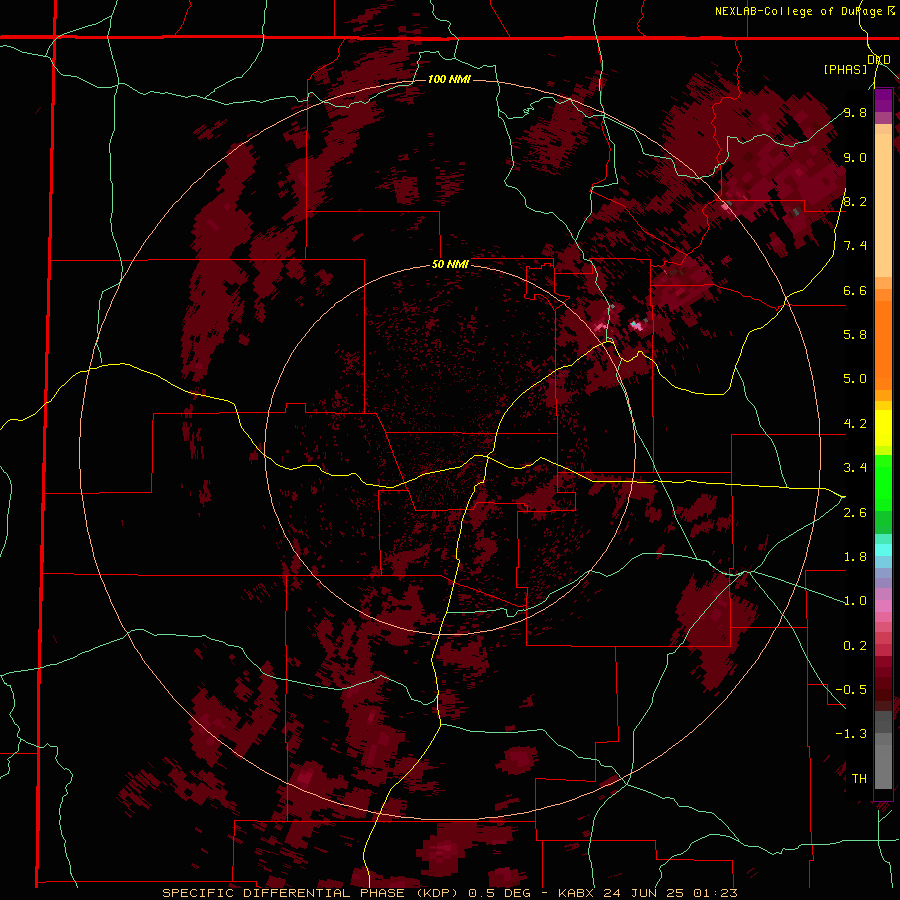The image size is (900, 900).
Task: Select the 5.8 value on the color scale
Action: pyautogui.click(x=855, y=334)
